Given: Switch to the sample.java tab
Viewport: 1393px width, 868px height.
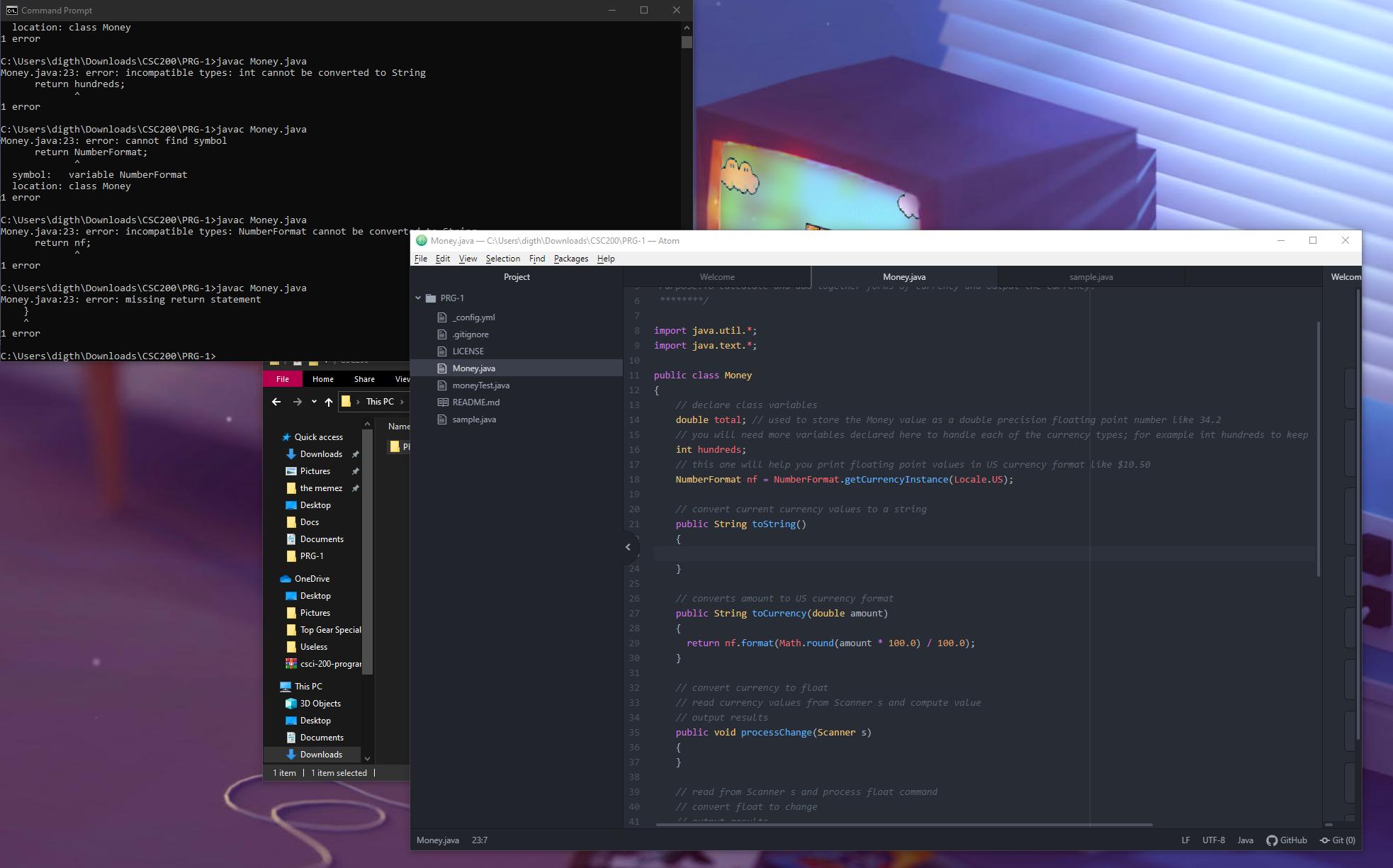Looking at the screenshot, I should click(1090, 277).
